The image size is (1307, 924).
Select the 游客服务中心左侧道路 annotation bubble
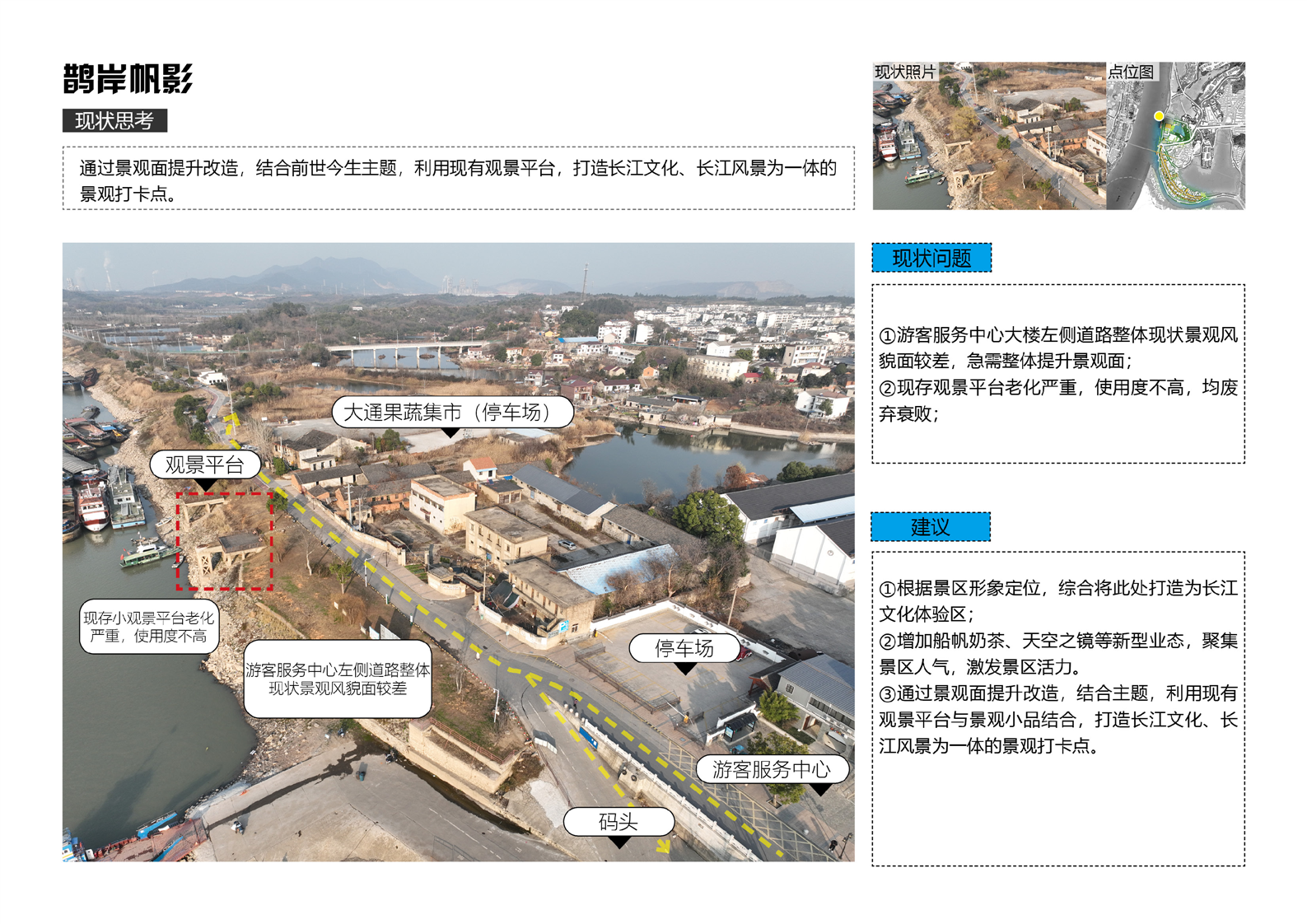(338, 679)
